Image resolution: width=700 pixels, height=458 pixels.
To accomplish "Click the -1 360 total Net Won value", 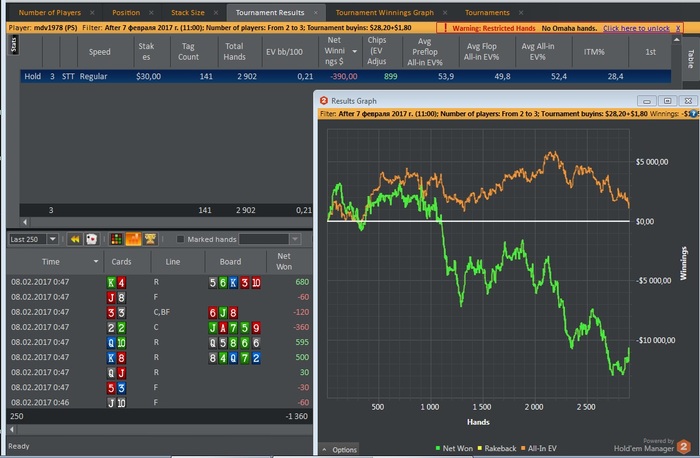I will [297, 416].
